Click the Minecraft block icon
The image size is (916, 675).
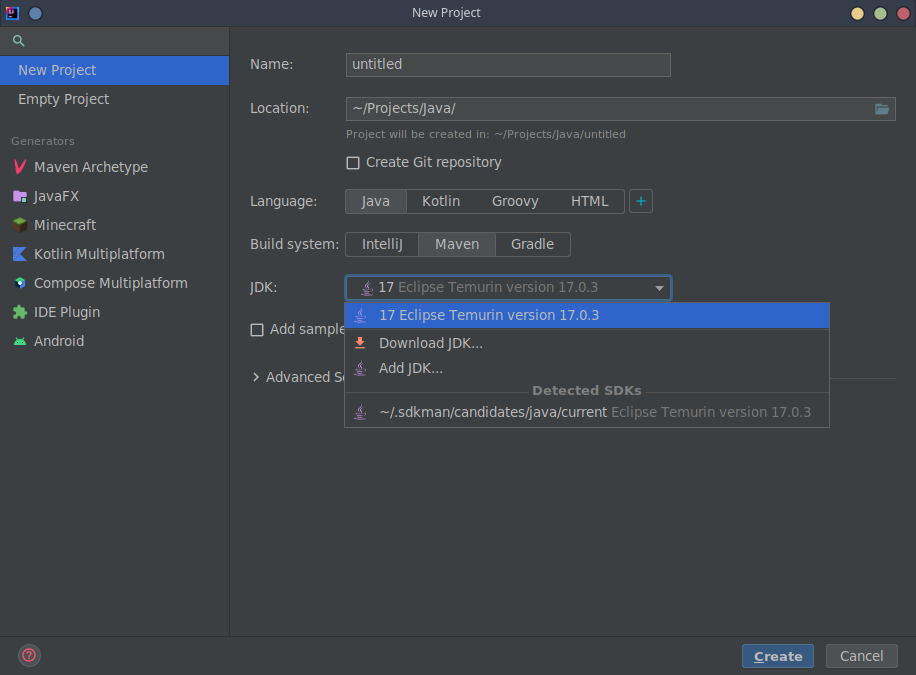point(20,225)
